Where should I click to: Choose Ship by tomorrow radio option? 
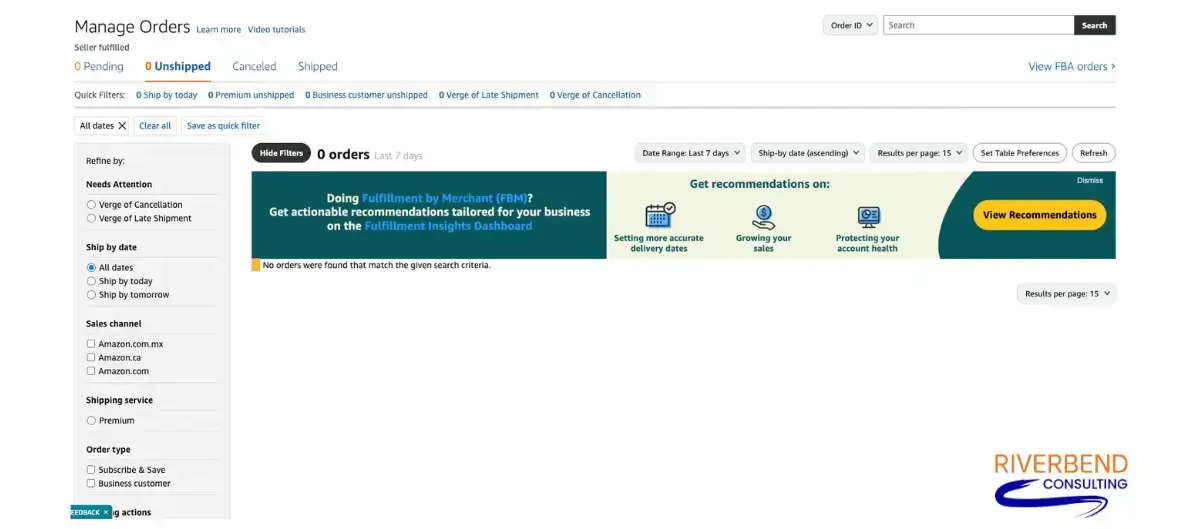pos(91,295)
